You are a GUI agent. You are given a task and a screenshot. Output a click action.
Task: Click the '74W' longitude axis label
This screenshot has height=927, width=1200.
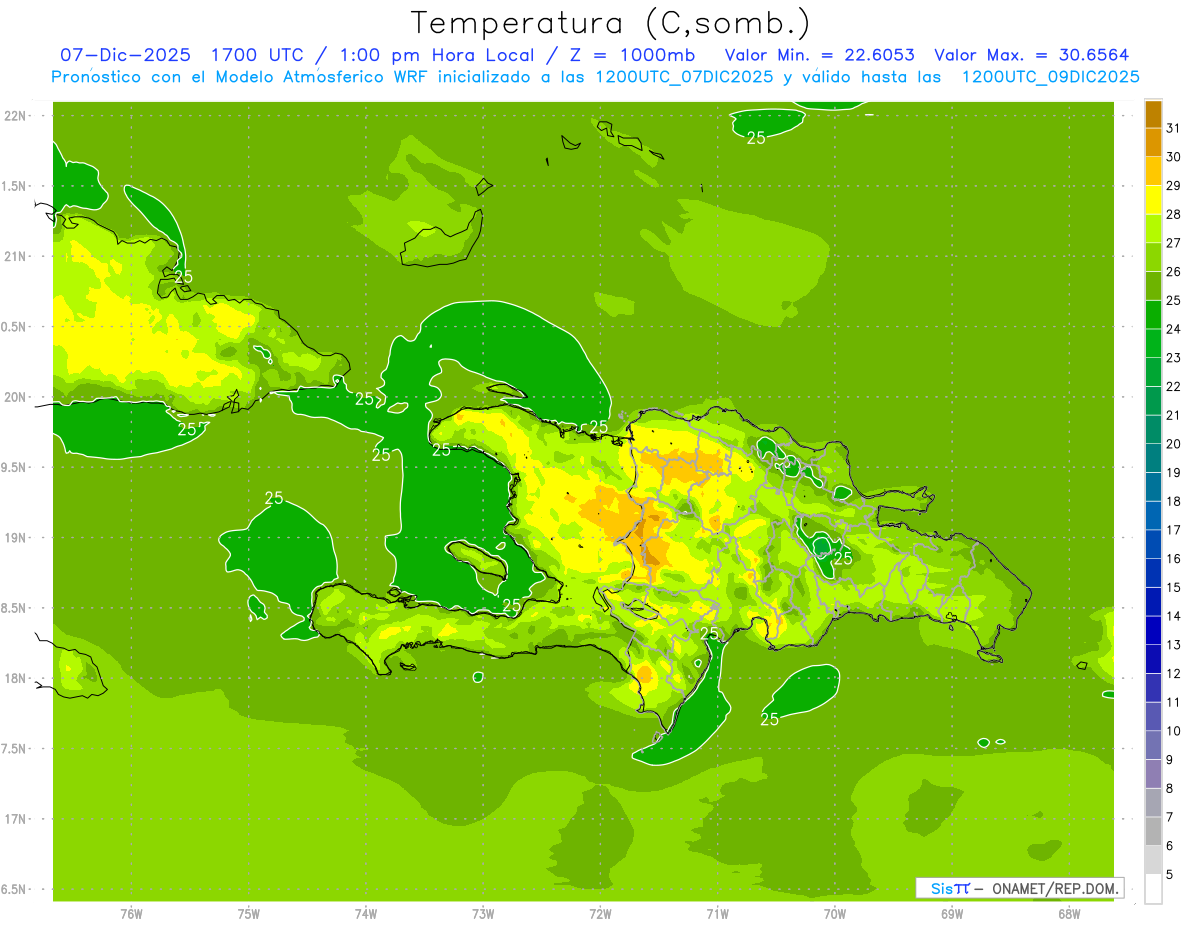366,914
